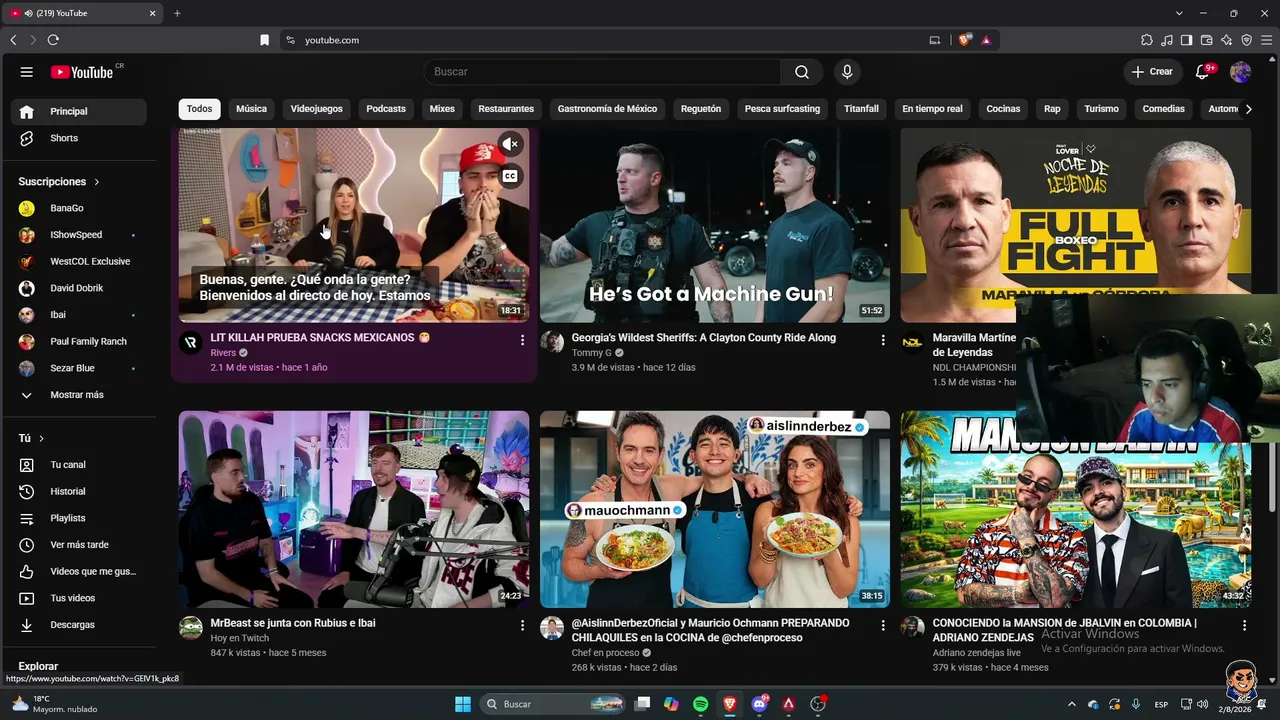Reload the page in the browser toolbar

(x=53, y=40)
